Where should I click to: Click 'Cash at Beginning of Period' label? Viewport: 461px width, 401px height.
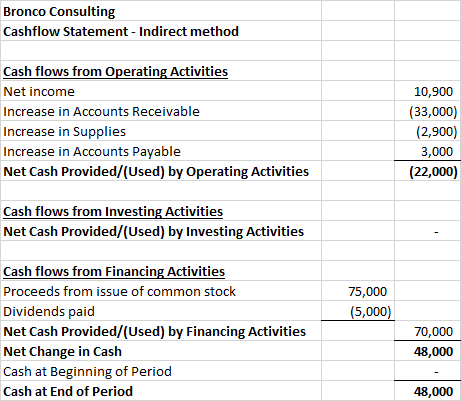87,372
